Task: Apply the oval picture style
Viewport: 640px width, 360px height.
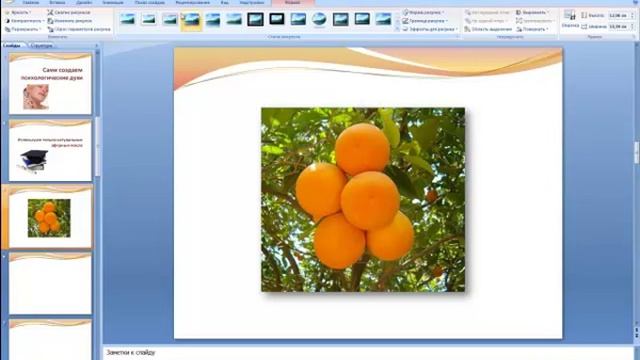Action: click(x=319, y=19)
